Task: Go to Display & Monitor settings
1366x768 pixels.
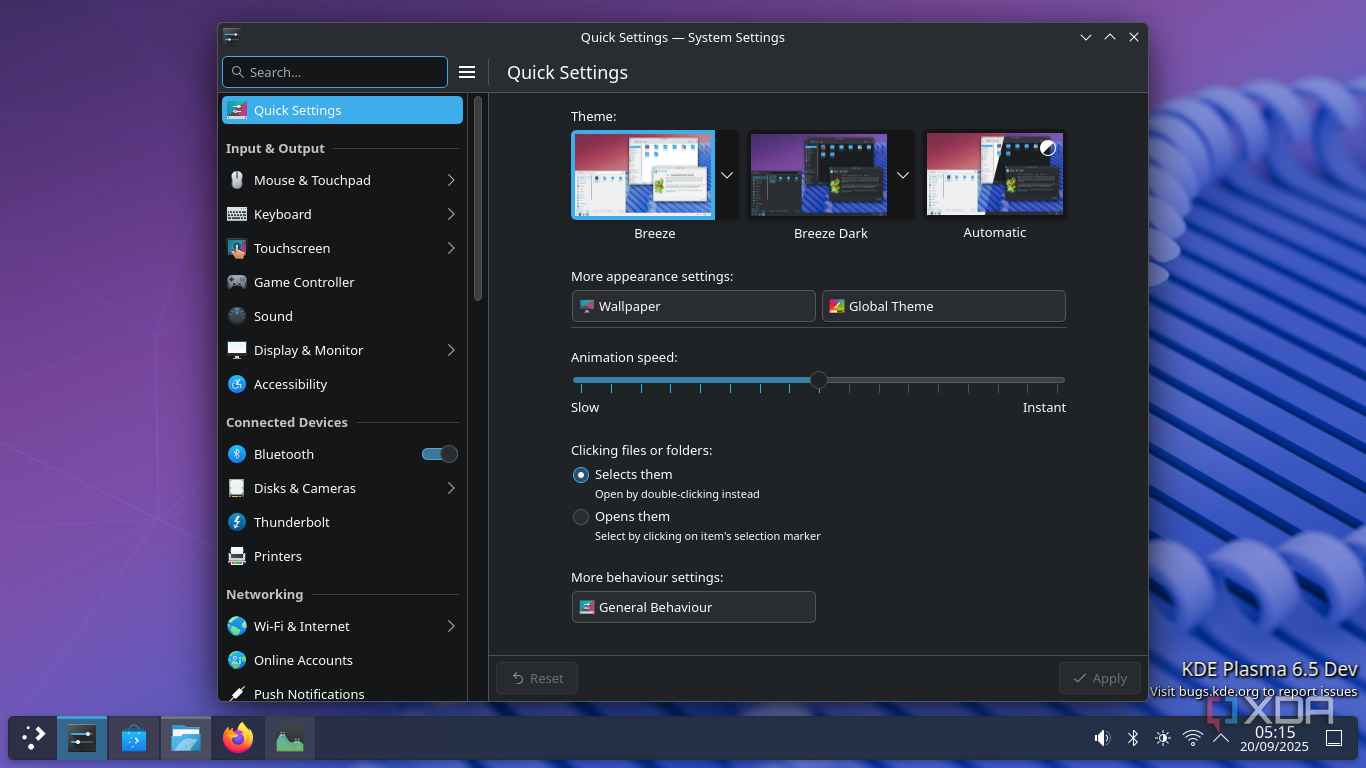Action: click(308, 350)
